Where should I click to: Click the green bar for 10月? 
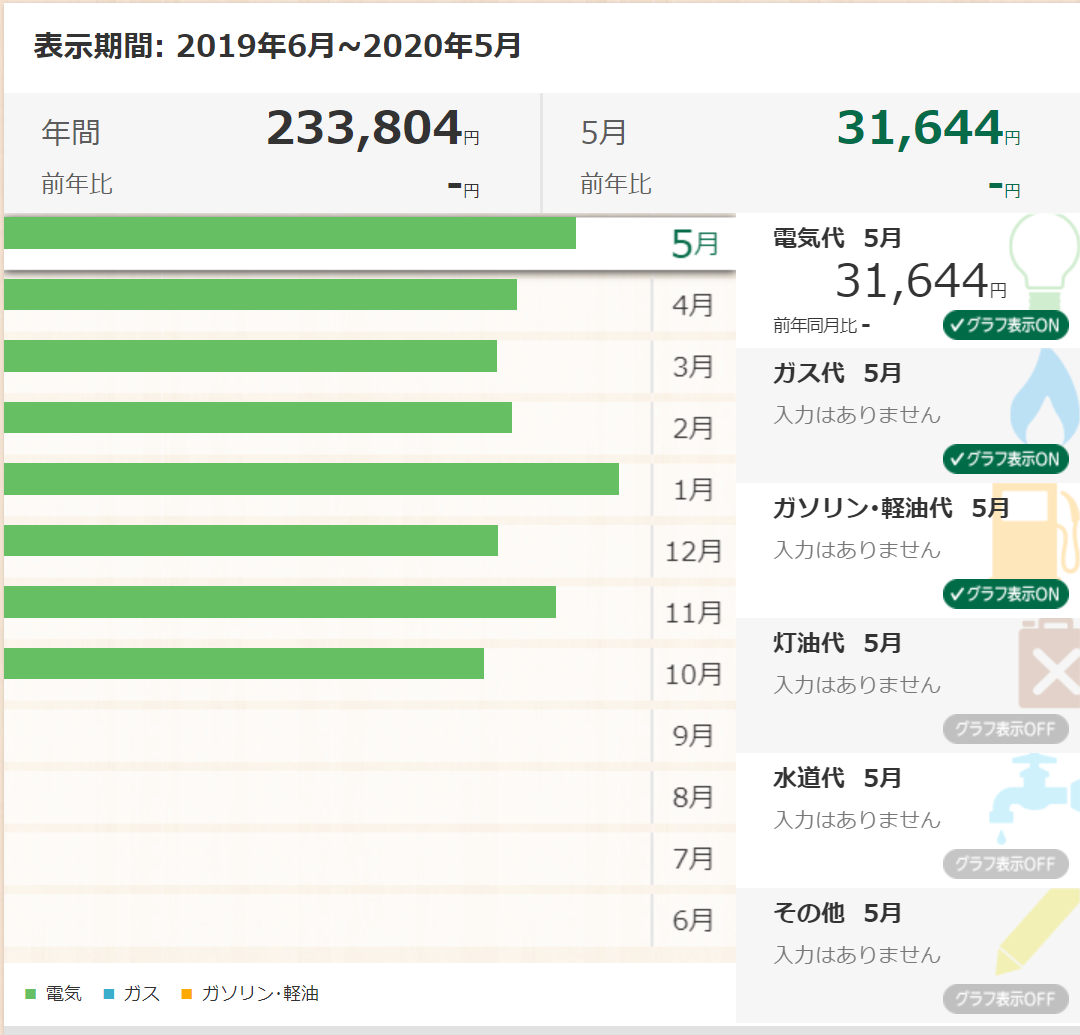click(244, 663)
